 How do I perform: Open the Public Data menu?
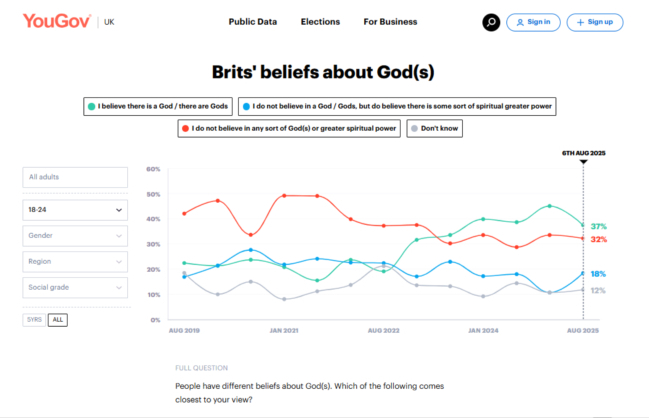[x=253, y=22]
